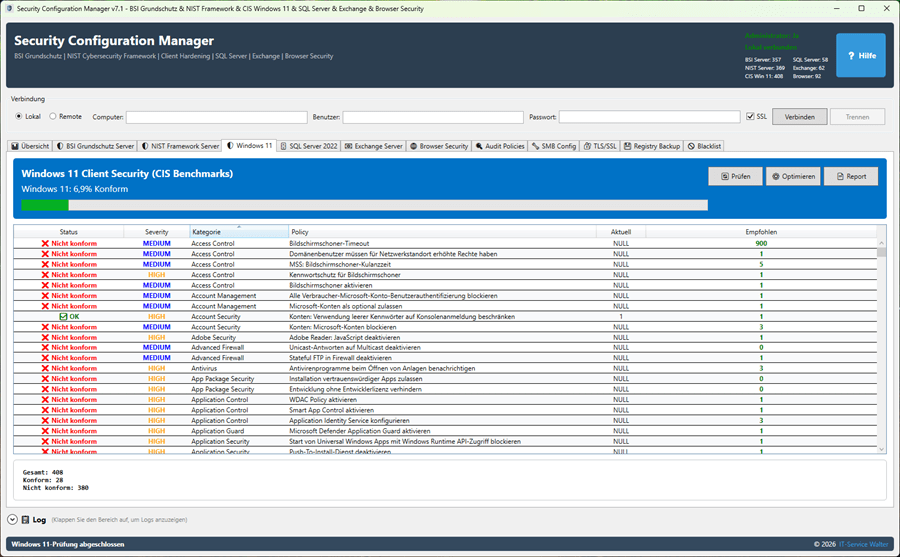Select the Remote connection radio button
The width and height of the screenshot is (900, 557).
(53, 117)
